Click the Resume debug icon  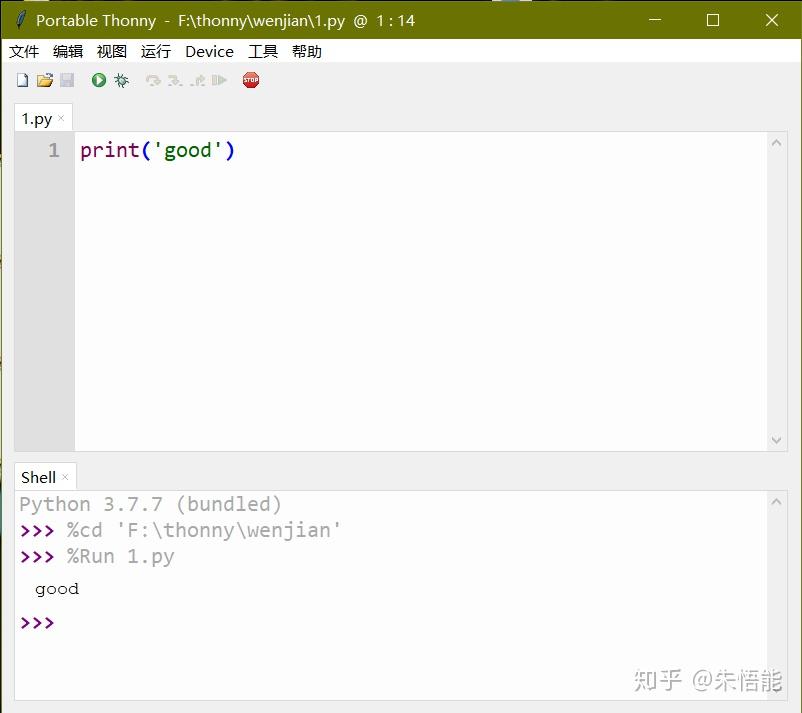click(x=219, y=80)
